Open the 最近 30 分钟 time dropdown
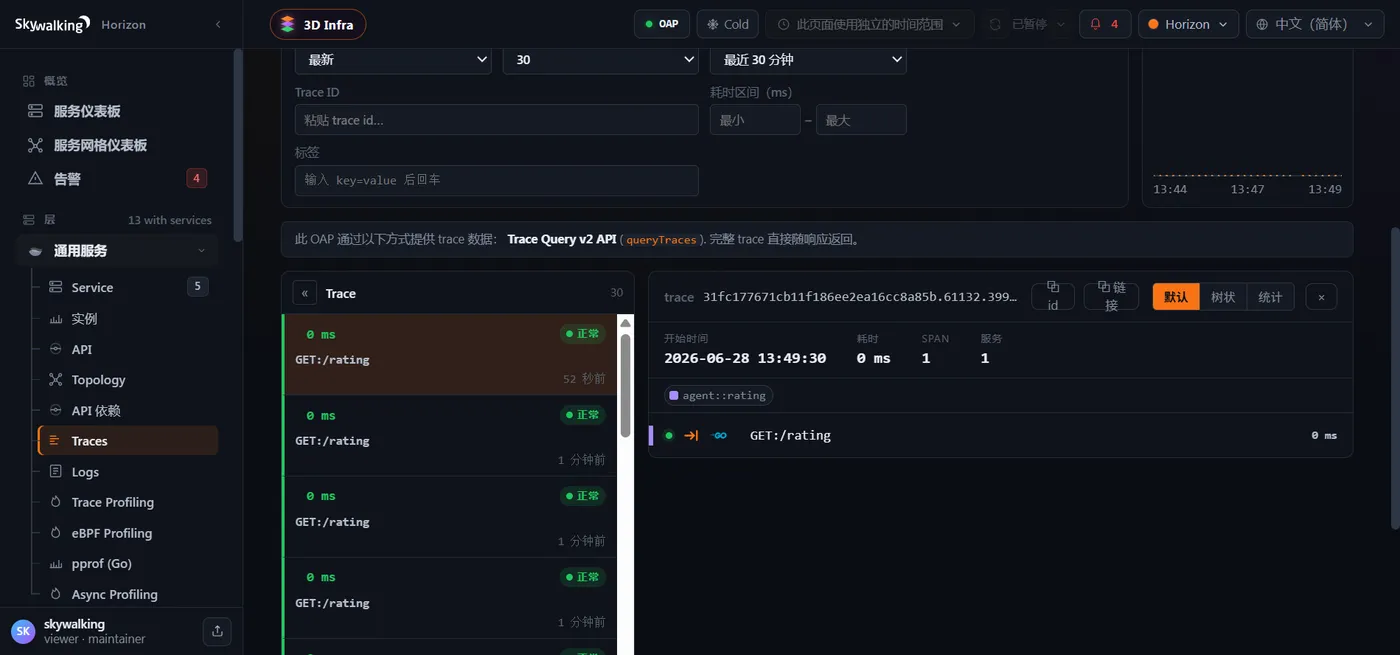This screenshot has width=1400, height=655. click(808, 60)
